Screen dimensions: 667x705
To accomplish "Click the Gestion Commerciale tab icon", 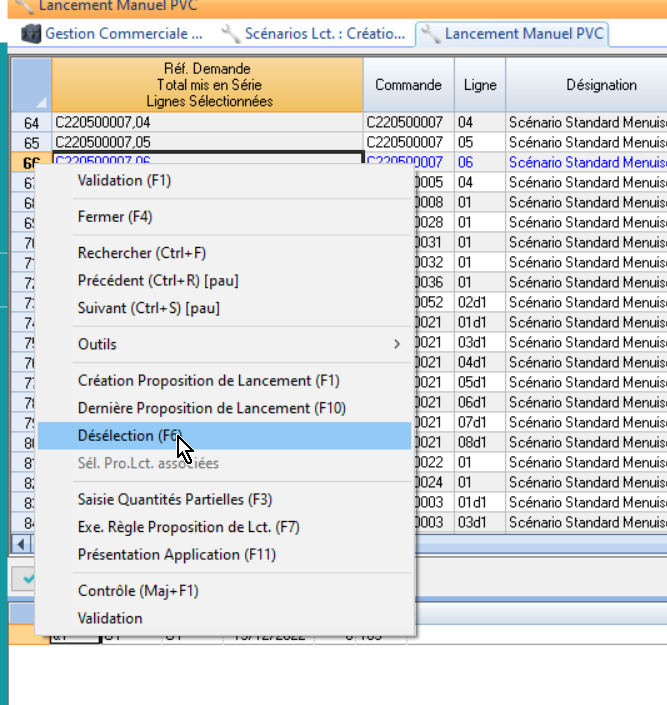I will (31, 34).
